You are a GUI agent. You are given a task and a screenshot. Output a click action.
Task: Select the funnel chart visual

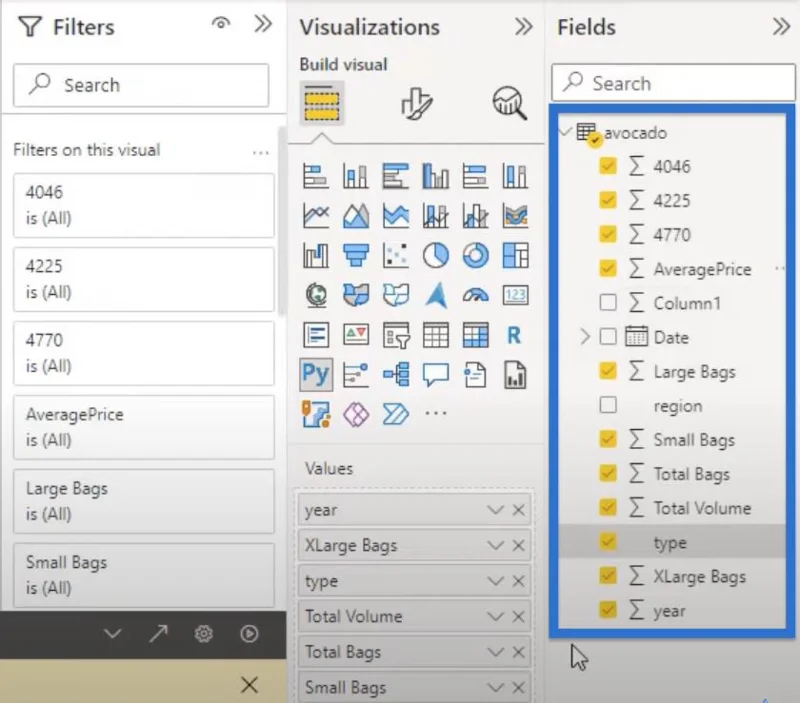[356, 255]
